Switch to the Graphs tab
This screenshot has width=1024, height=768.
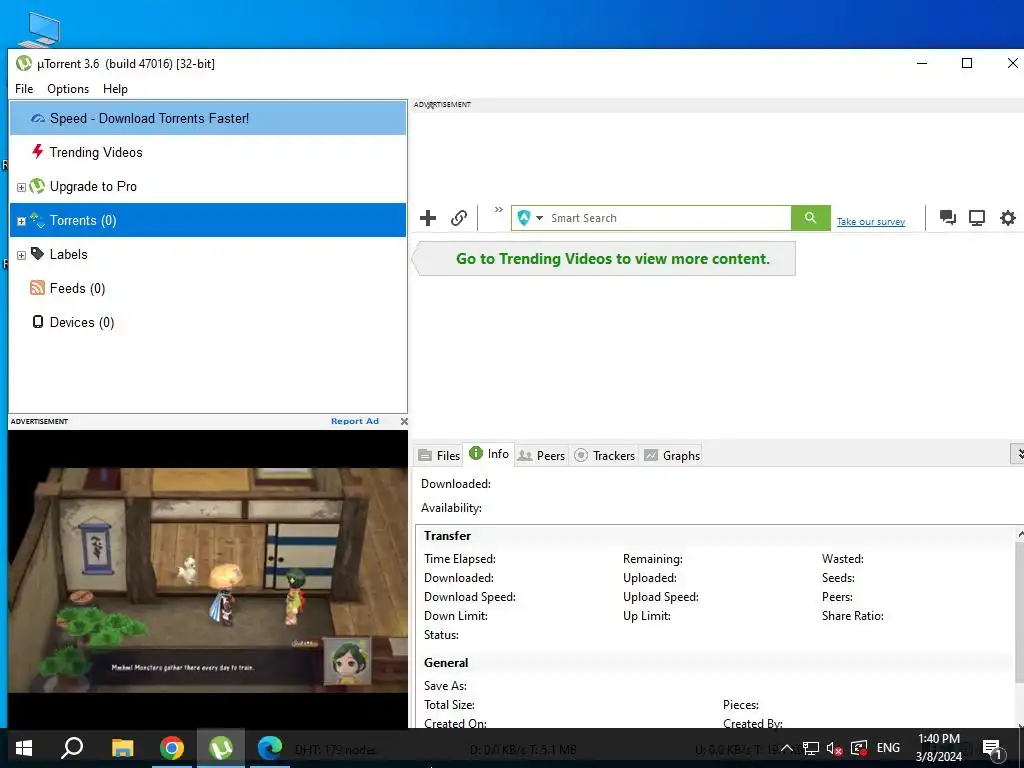[x=672, y=456]
